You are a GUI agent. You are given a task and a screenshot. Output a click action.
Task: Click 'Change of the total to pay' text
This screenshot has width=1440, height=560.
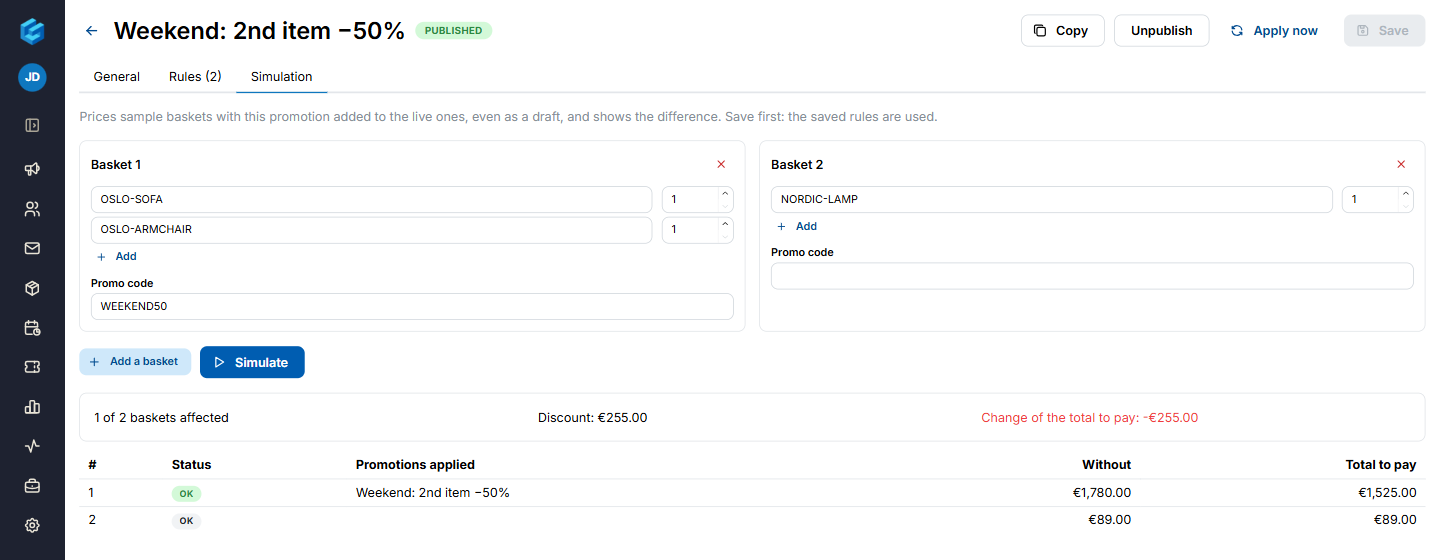(x=1090, y=417)
